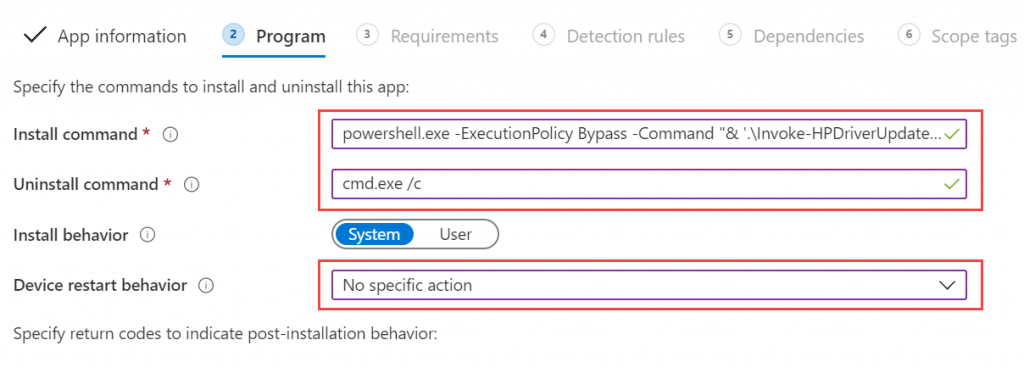Click the App information checkmark icon
This screenshot has height=368, width=1024.
pyautogui.click(x=35, y=36)
